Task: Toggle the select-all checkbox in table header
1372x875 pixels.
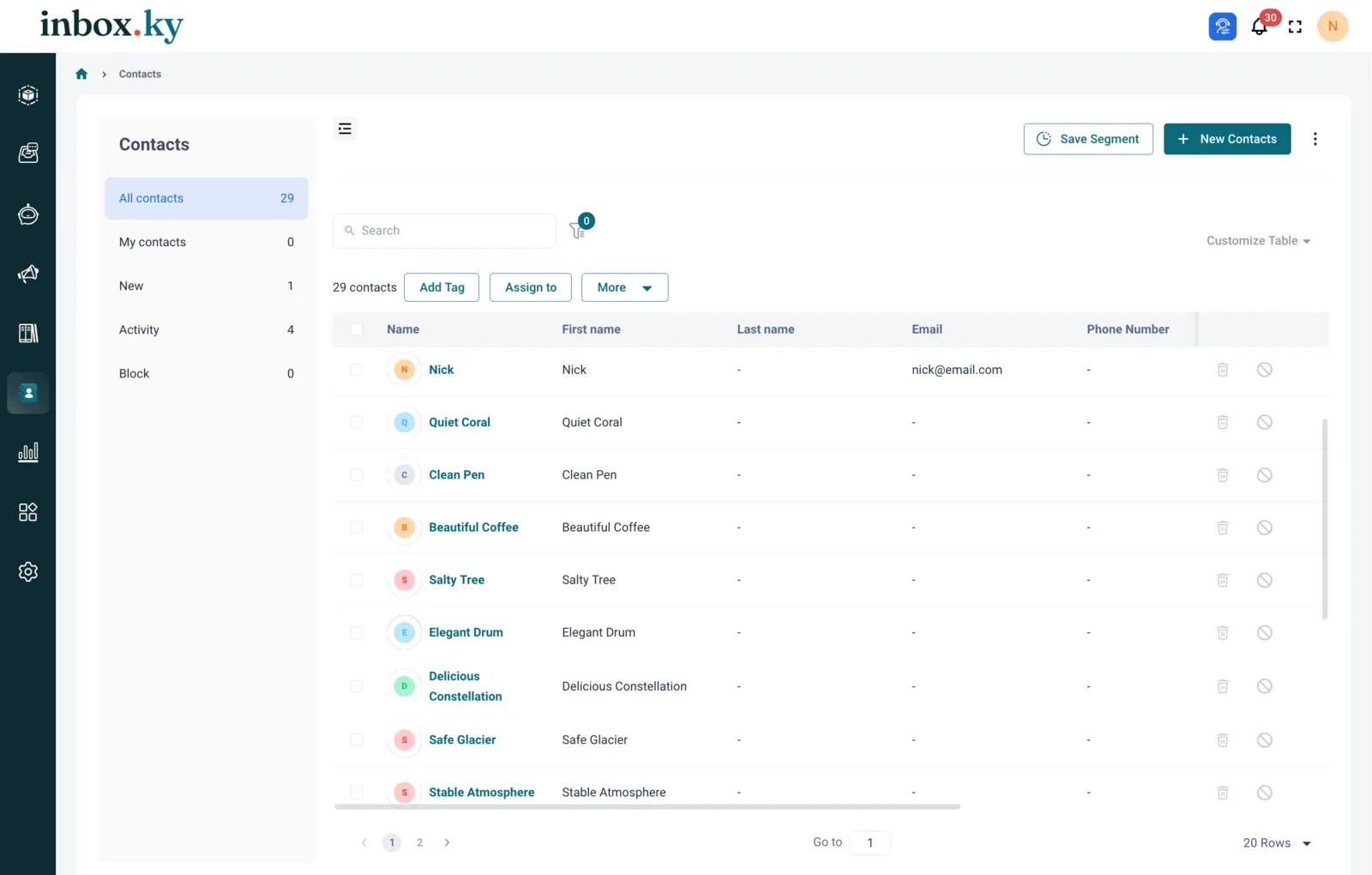Action: [357, 329]
